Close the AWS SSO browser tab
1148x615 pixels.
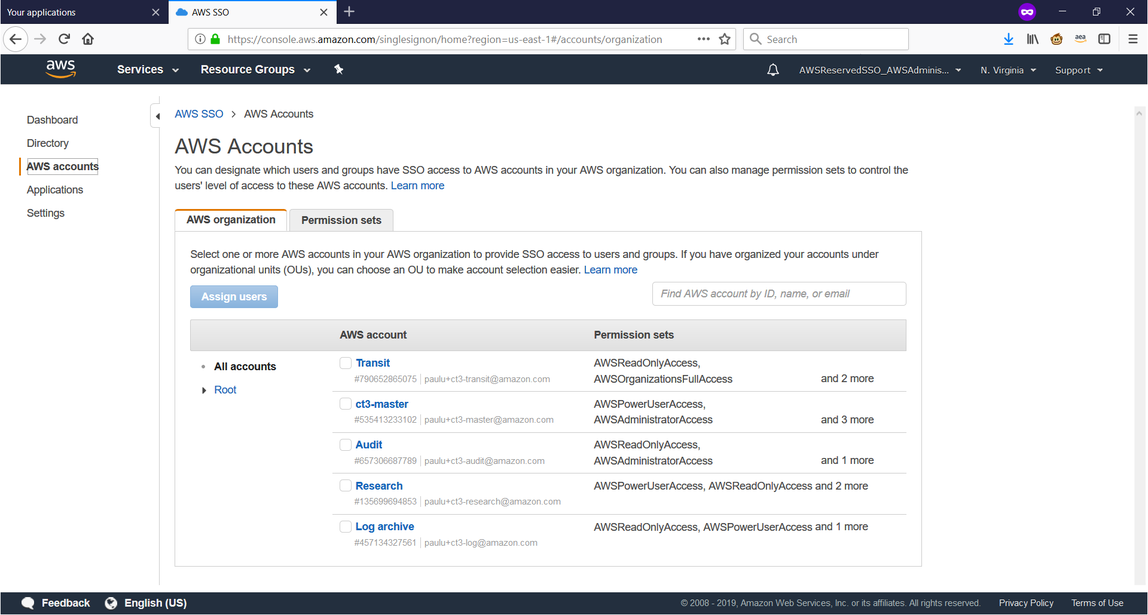324,12
